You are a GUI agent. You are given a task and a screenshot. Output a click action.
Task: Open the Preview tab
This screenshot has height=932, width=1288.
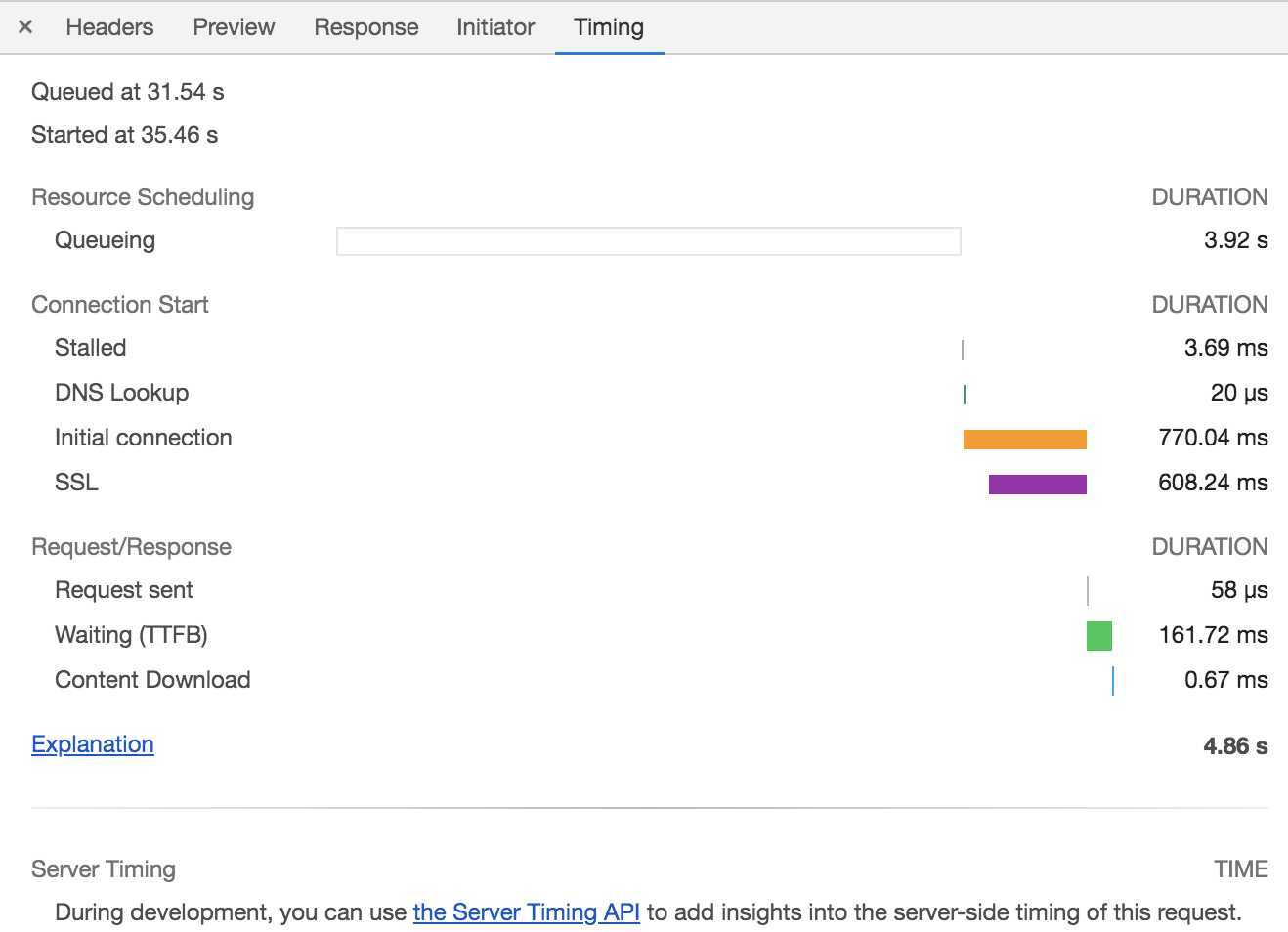234,27
